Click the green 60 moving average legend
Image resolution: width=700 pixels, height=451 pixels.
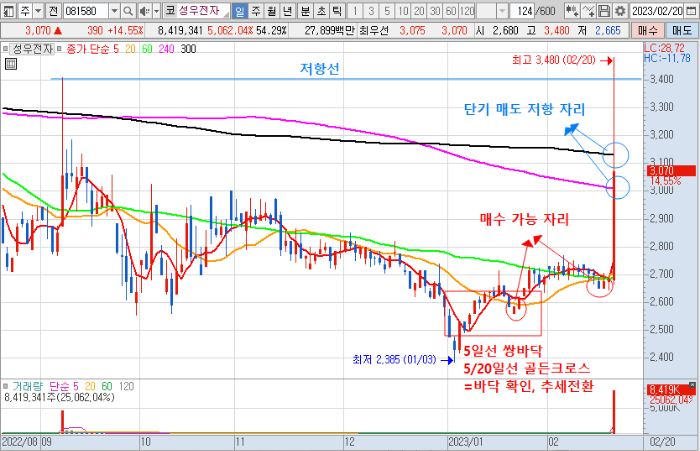tap(147, 49)
